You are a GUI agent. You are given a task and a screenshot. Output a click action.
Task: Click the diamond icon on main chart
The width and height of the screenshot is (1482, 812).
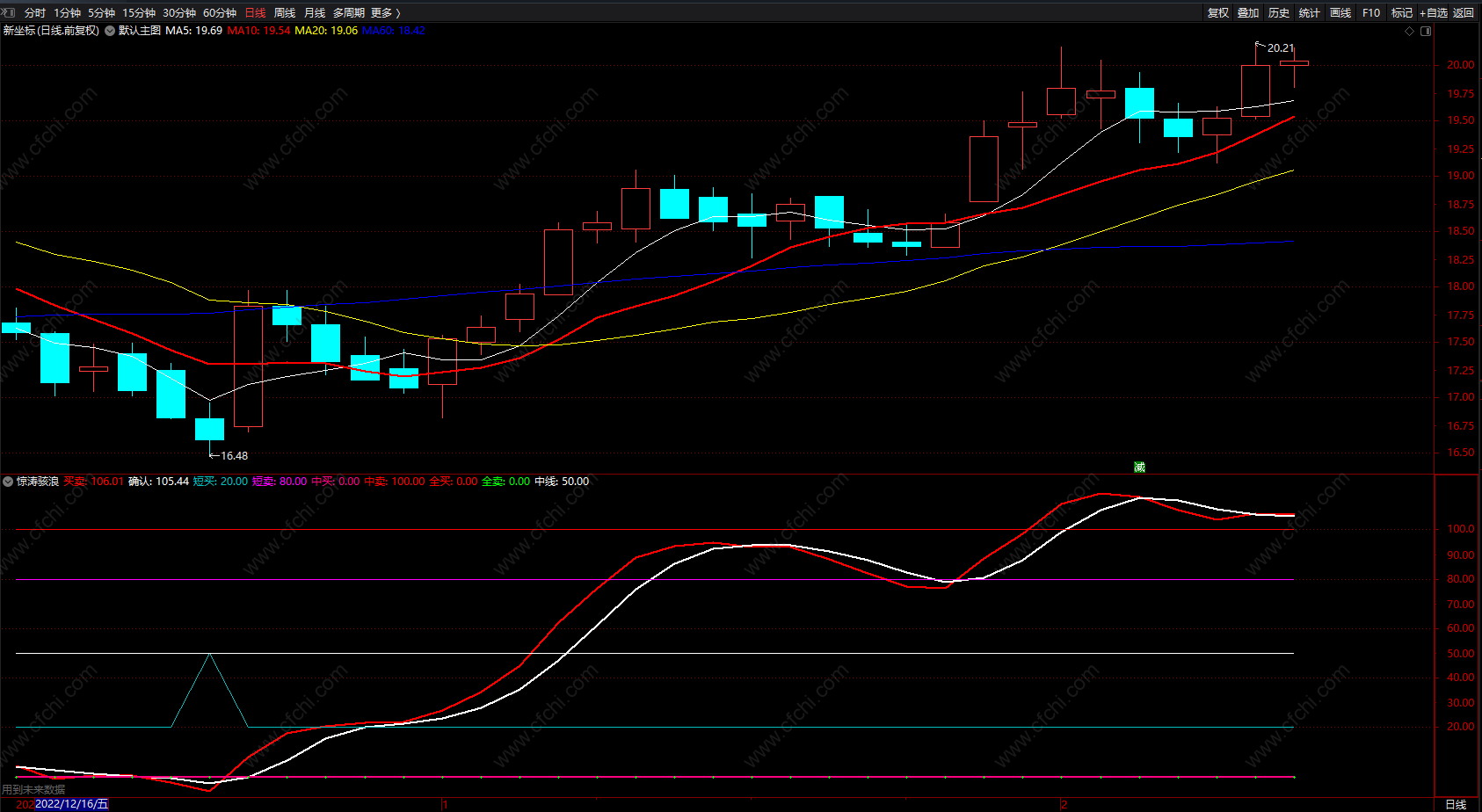[1410, 31]
